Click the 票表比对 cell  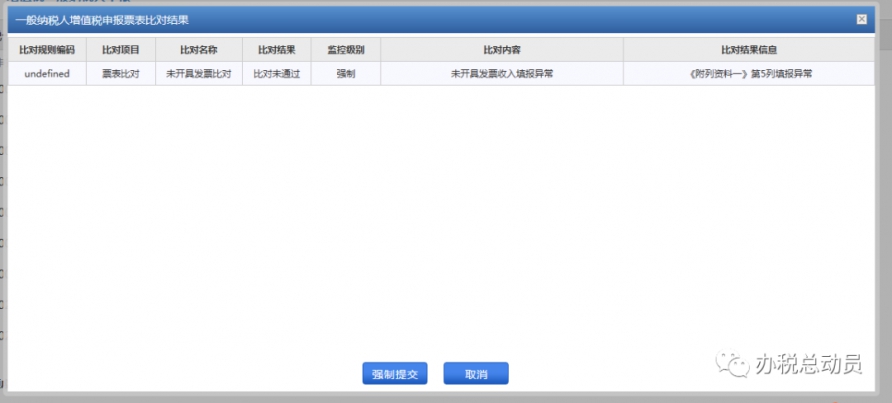point(121,74)
